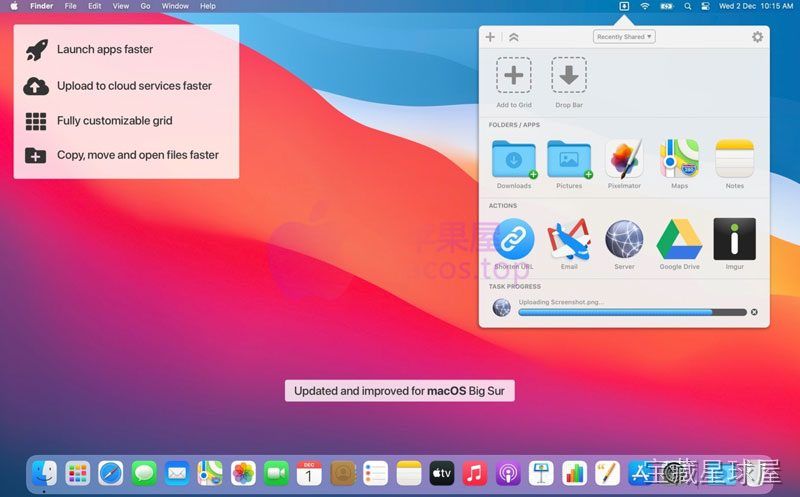Open Numbers from the Dock
The width and height of the screenshot is (800, 497).
point(574,473)
